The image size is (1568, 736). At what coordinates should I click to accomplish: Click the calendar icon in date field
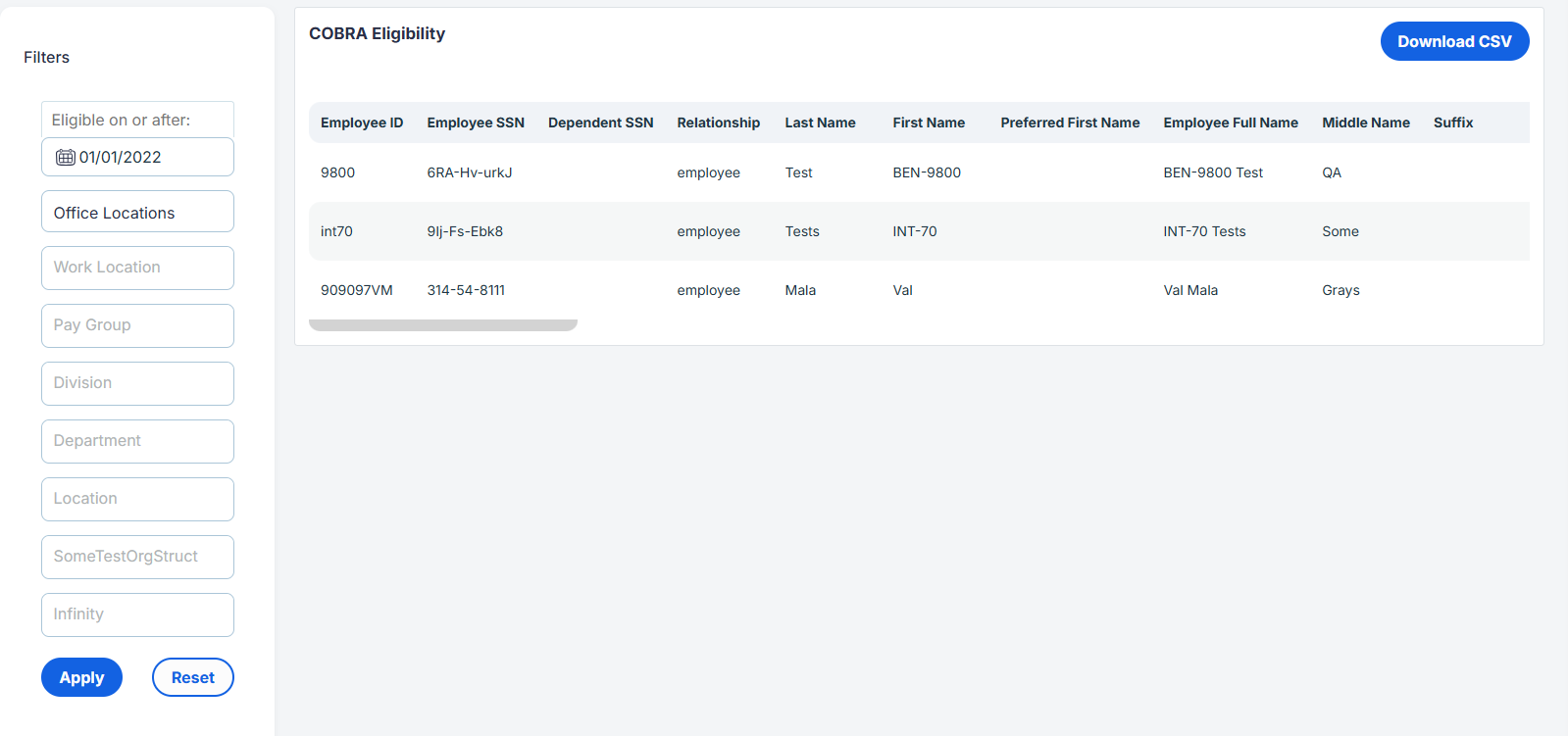tap(66, 158)
